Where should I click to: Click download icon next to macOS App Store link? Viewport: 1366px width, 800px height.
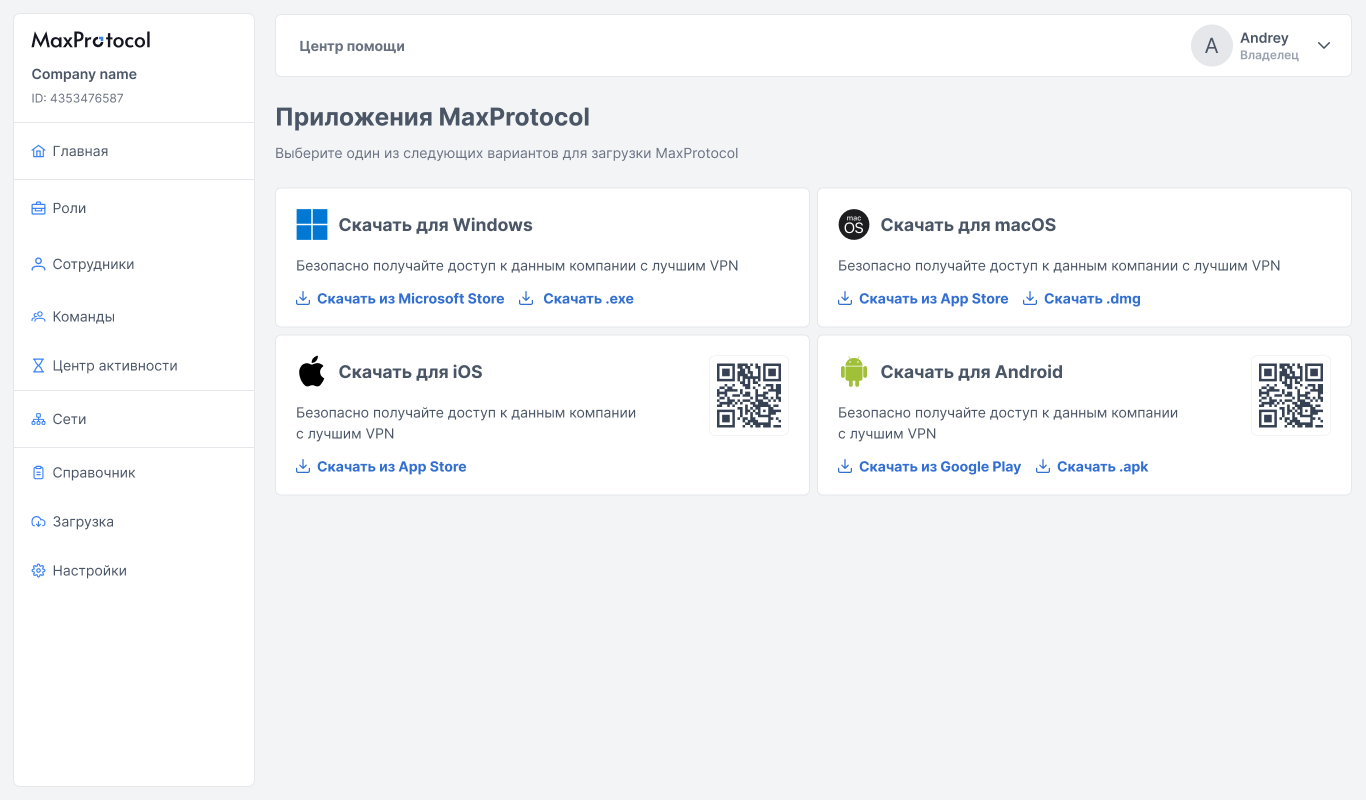click(x=845, y=298)
